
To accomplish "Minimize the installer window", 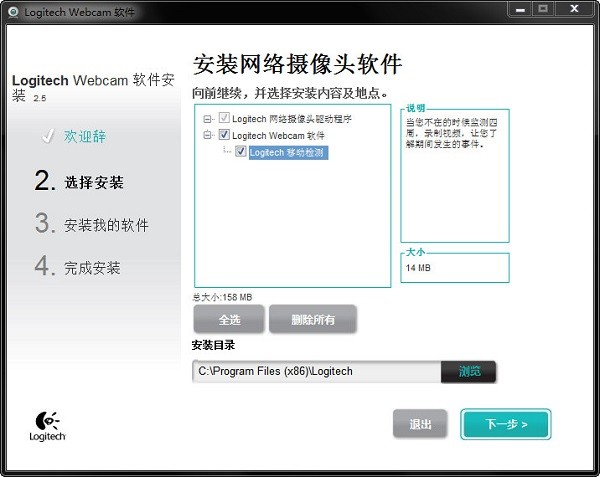I will (x=520, y=9).
